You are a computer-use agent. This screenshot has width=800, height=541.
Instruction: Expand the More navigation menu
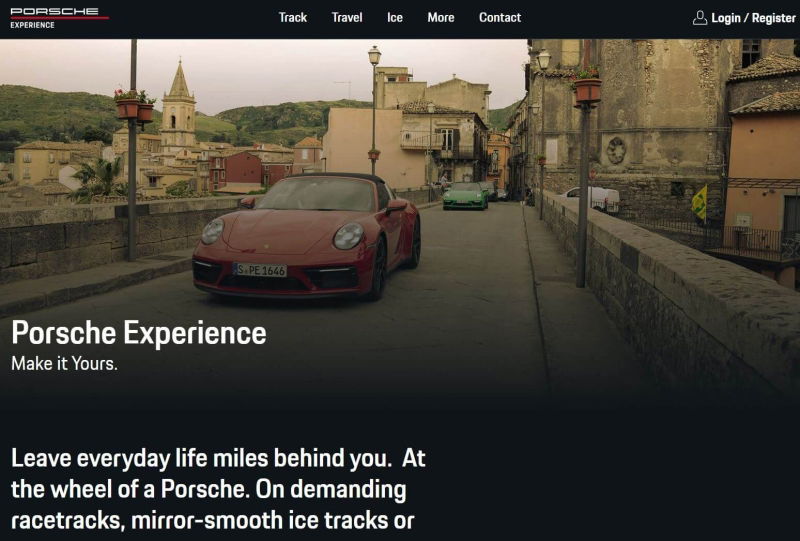[x=441, y=18]
